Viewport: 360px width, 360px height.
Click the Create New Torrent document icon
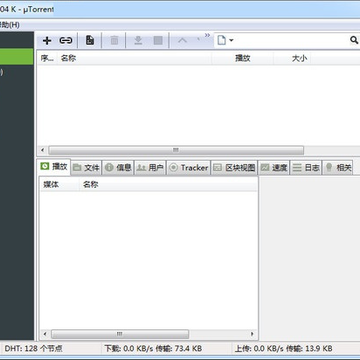click(90, 41)
